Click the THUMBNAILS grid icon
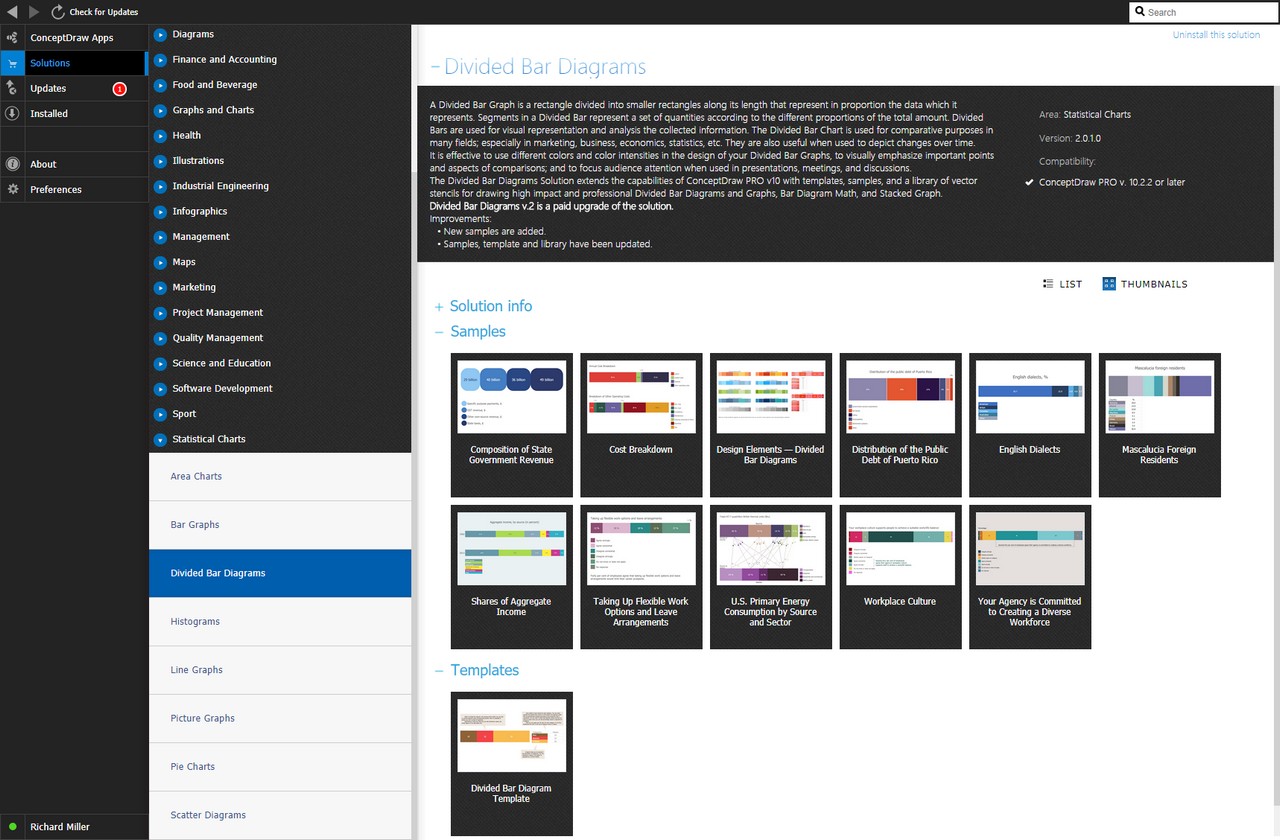The image size is (1280, 840). click(x=1108, y=284)
